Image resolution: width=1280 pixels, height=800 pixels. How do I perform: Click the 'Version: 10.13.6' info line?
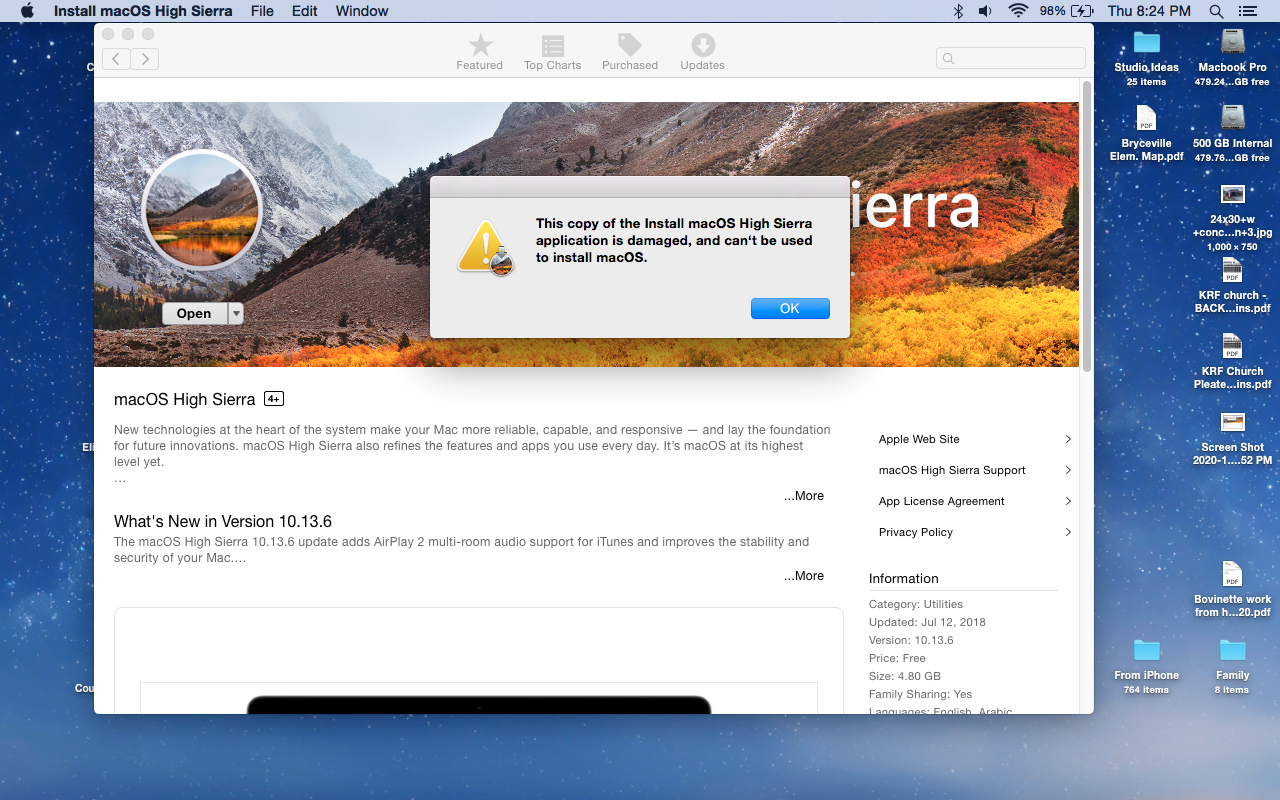click(x=911, y=640)
